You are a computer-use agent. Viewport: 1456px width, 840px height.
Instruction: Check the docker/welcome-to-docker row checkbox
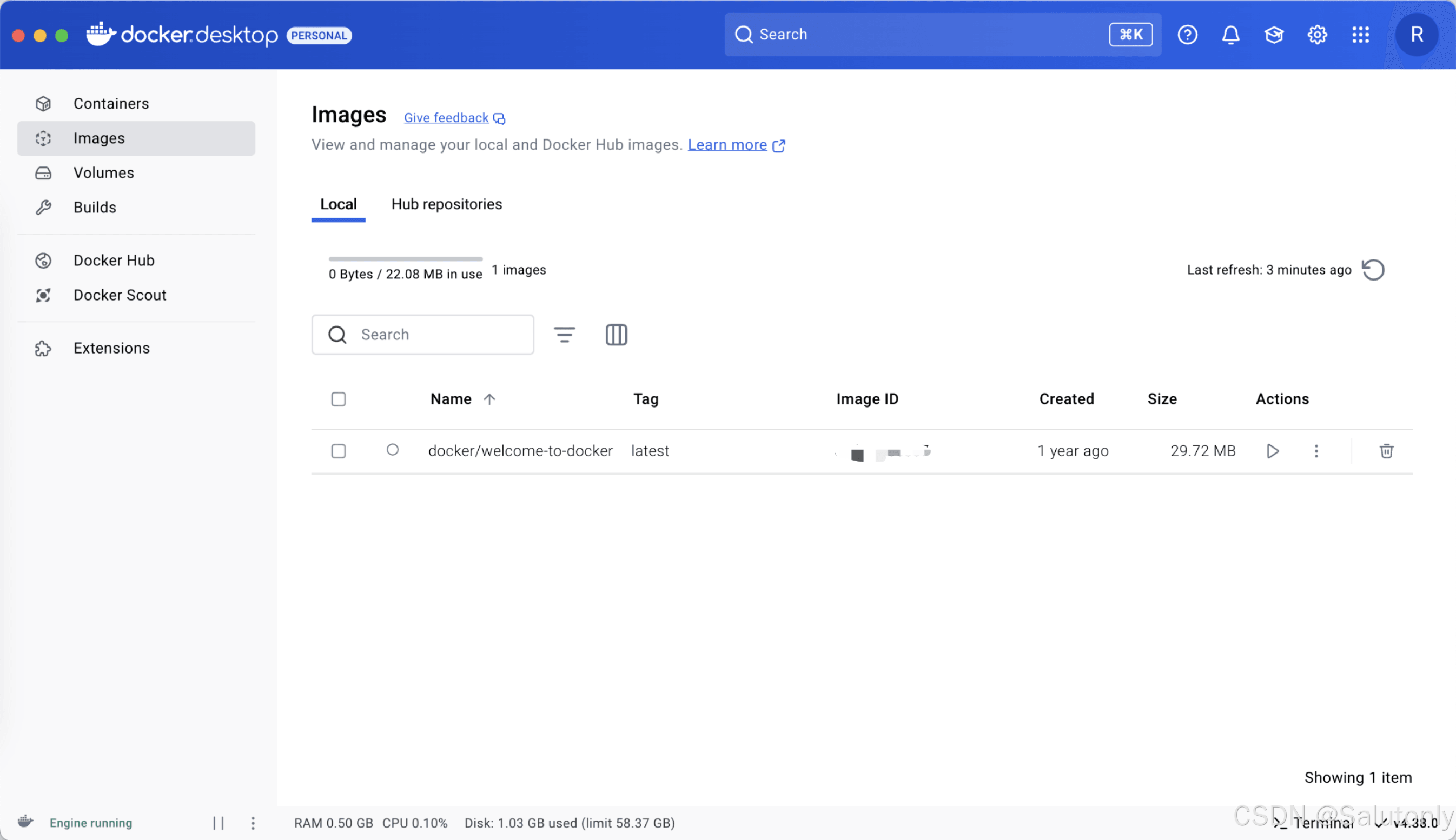[339, 451]
